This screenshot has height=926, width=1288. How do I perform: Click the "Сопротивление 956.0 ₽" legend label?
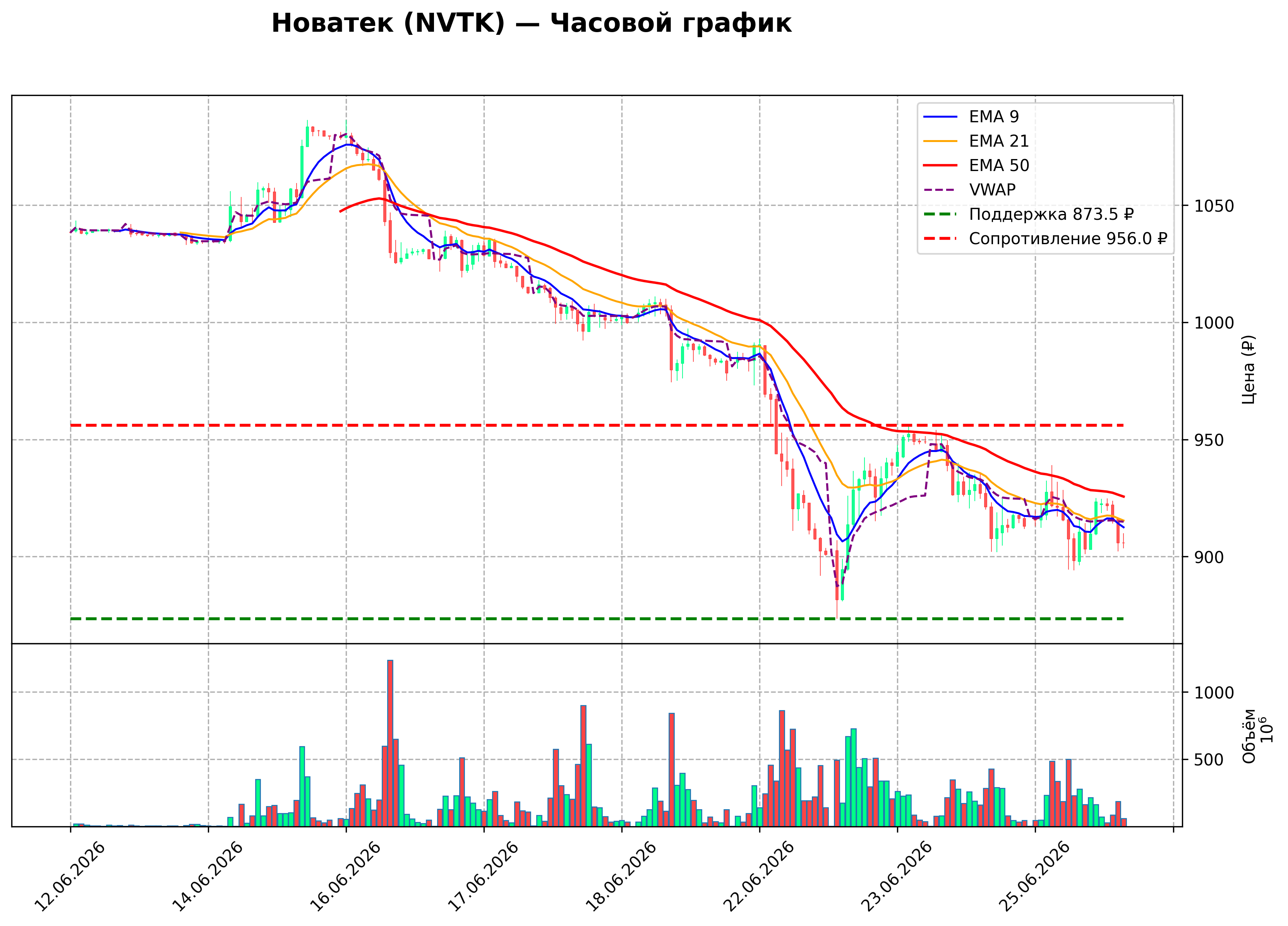click(x=1068, y=238)
